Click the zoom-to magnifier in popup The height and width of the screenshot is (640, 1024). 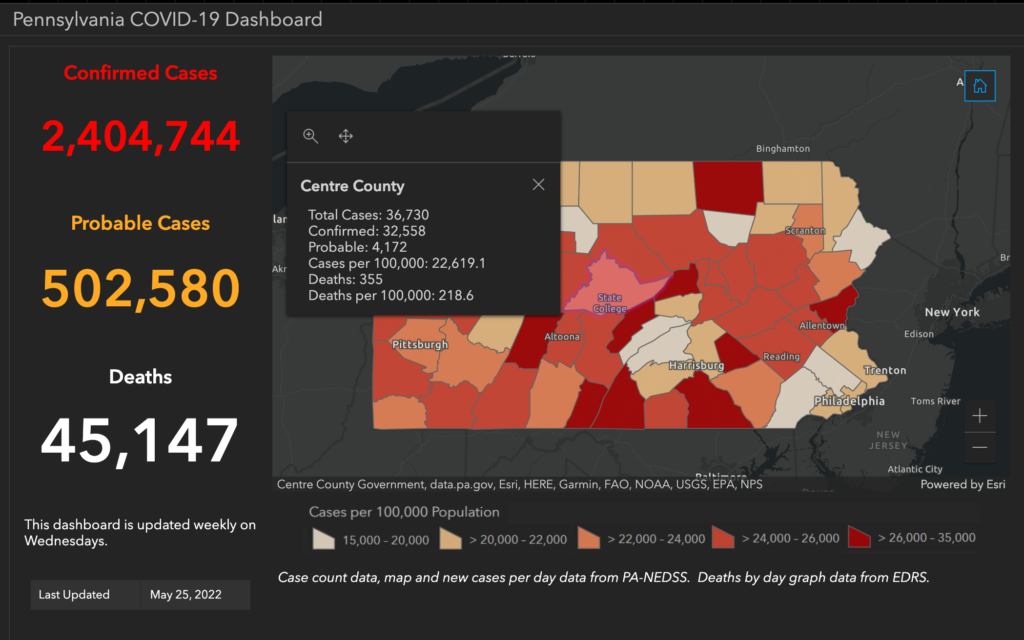click(x=311, y=136)
